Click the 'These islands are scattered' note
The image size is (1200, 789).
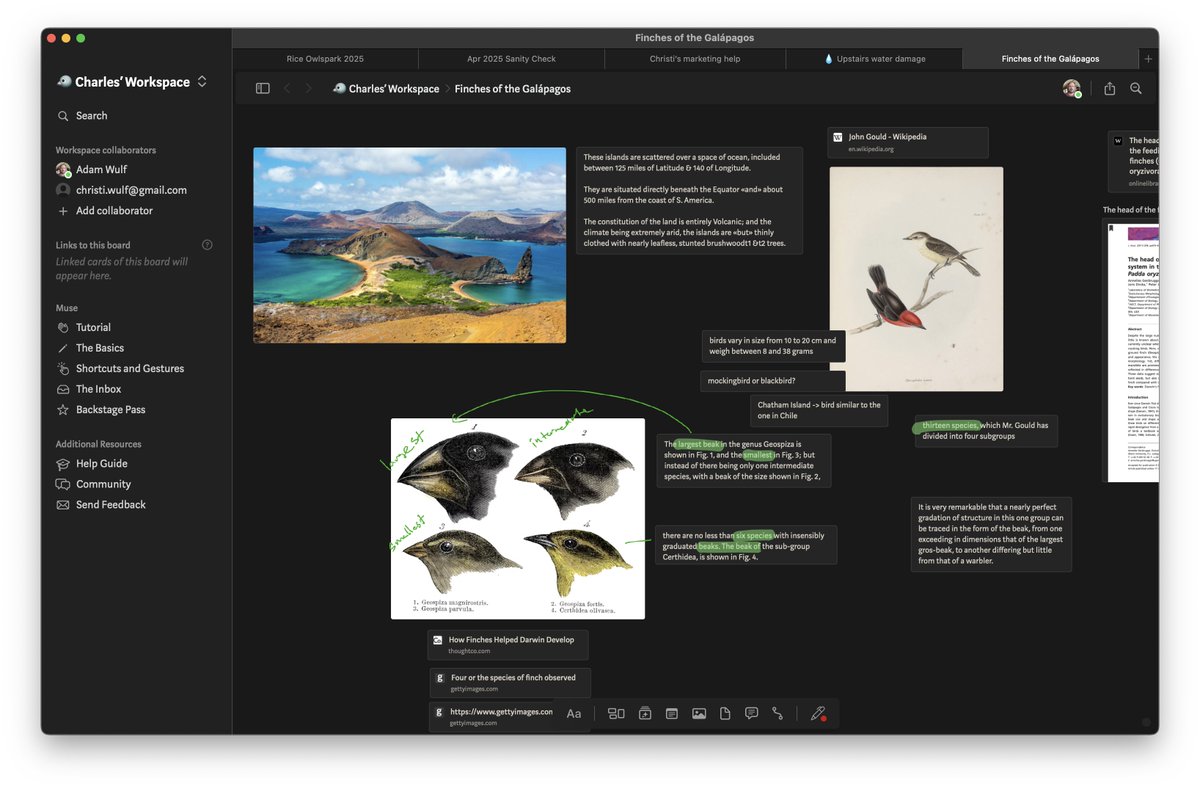point(689,200)
